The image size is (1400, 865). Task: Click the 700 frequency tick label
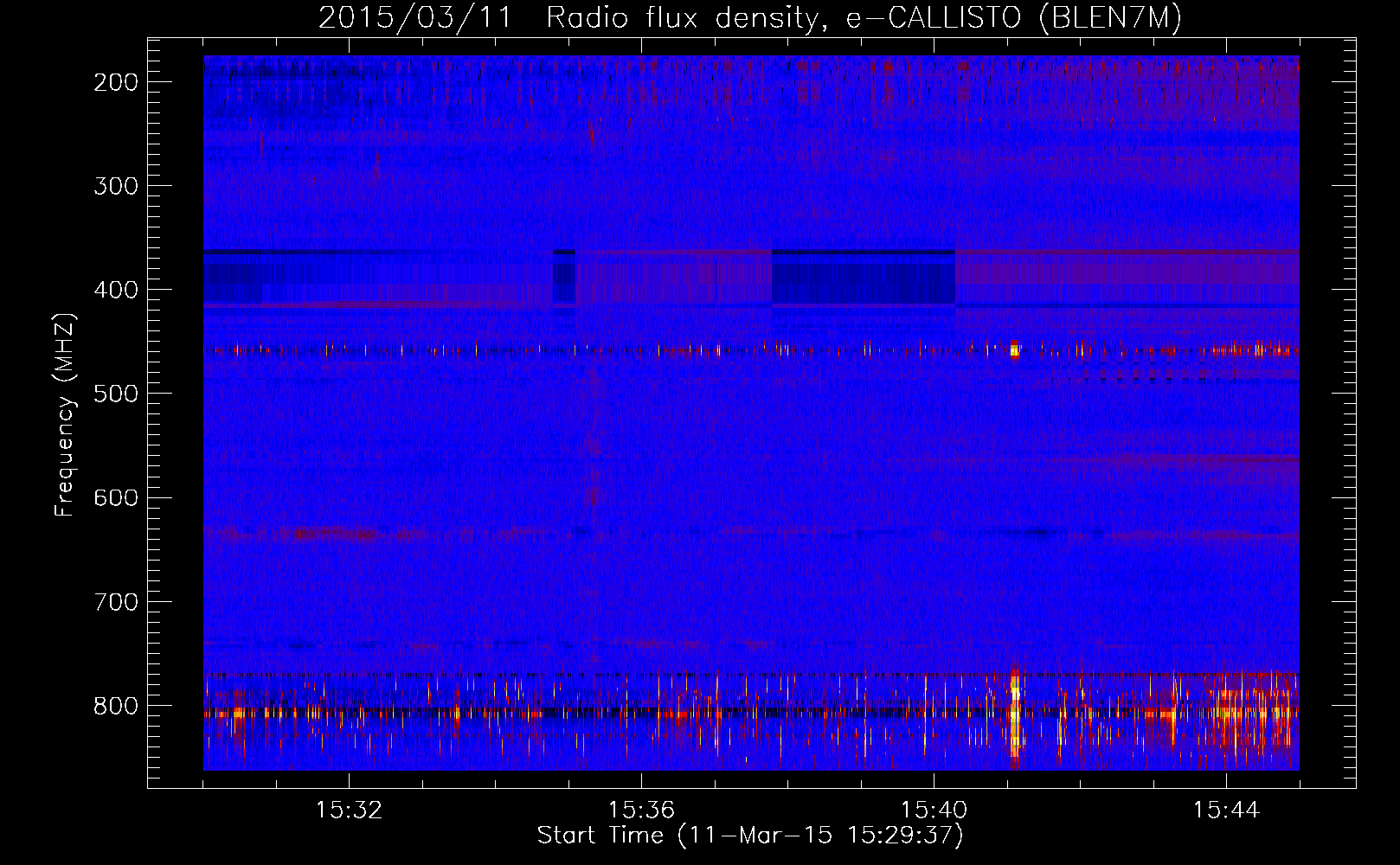pyautogui.click(x=116, y=601)
